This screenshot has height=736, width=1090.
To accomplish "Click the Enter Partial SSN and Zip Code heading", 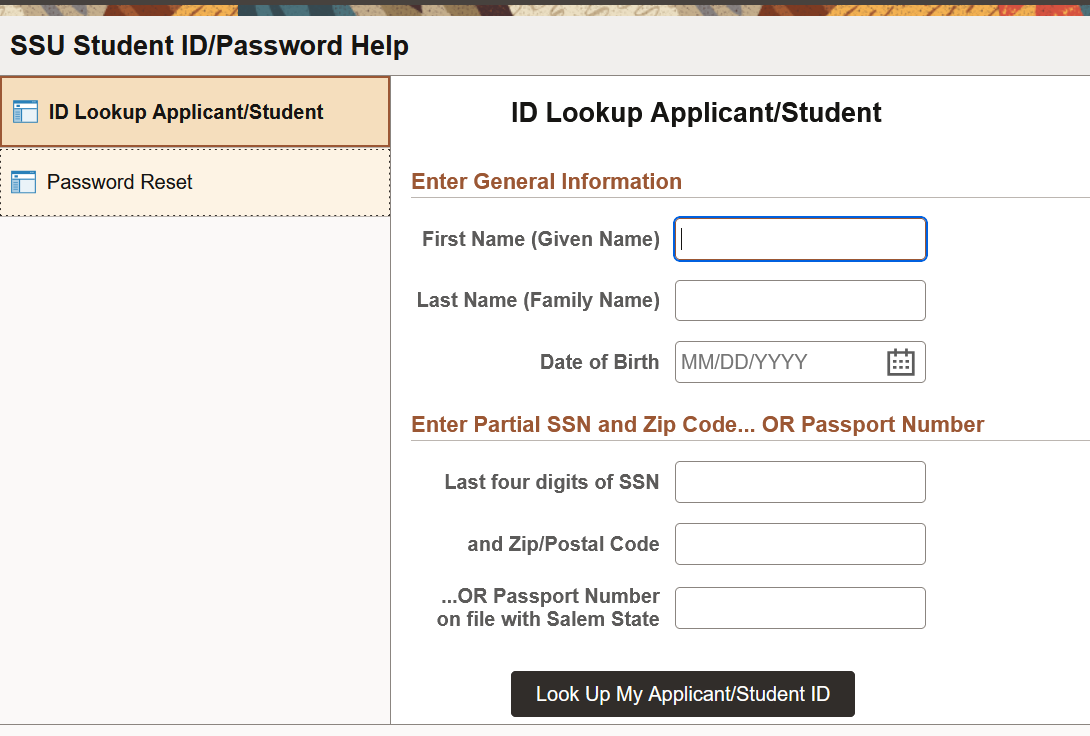I will click(698, 424).
